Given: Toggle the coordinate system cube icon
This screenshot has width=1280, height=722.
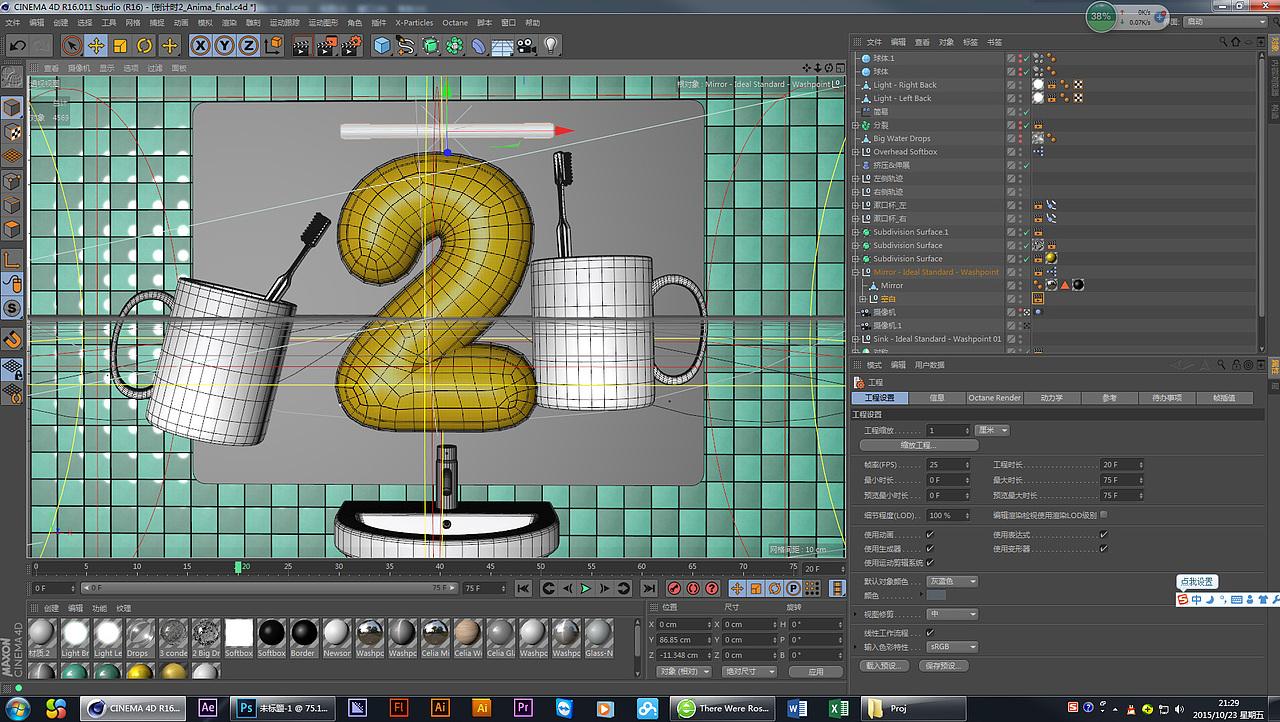Looking at the screenshot, I should pyautogui.click(x=272, y=45).
